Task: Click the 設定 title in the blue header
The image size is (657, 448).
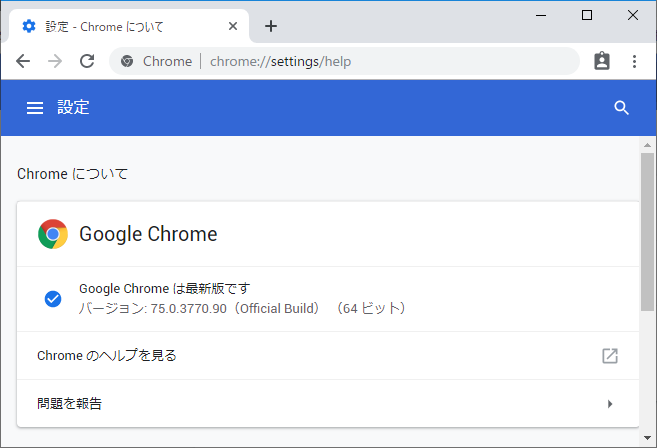Action: 73,108
